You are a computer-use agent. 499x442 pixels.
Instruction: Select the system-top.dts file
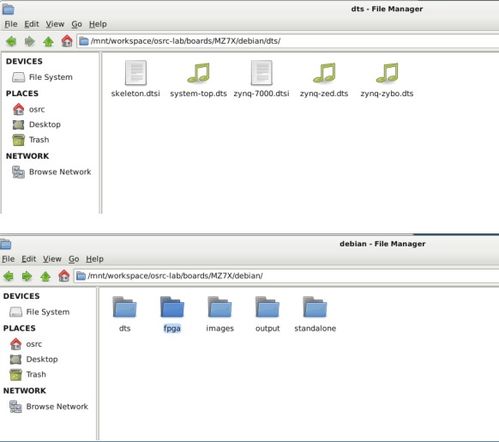198,79
